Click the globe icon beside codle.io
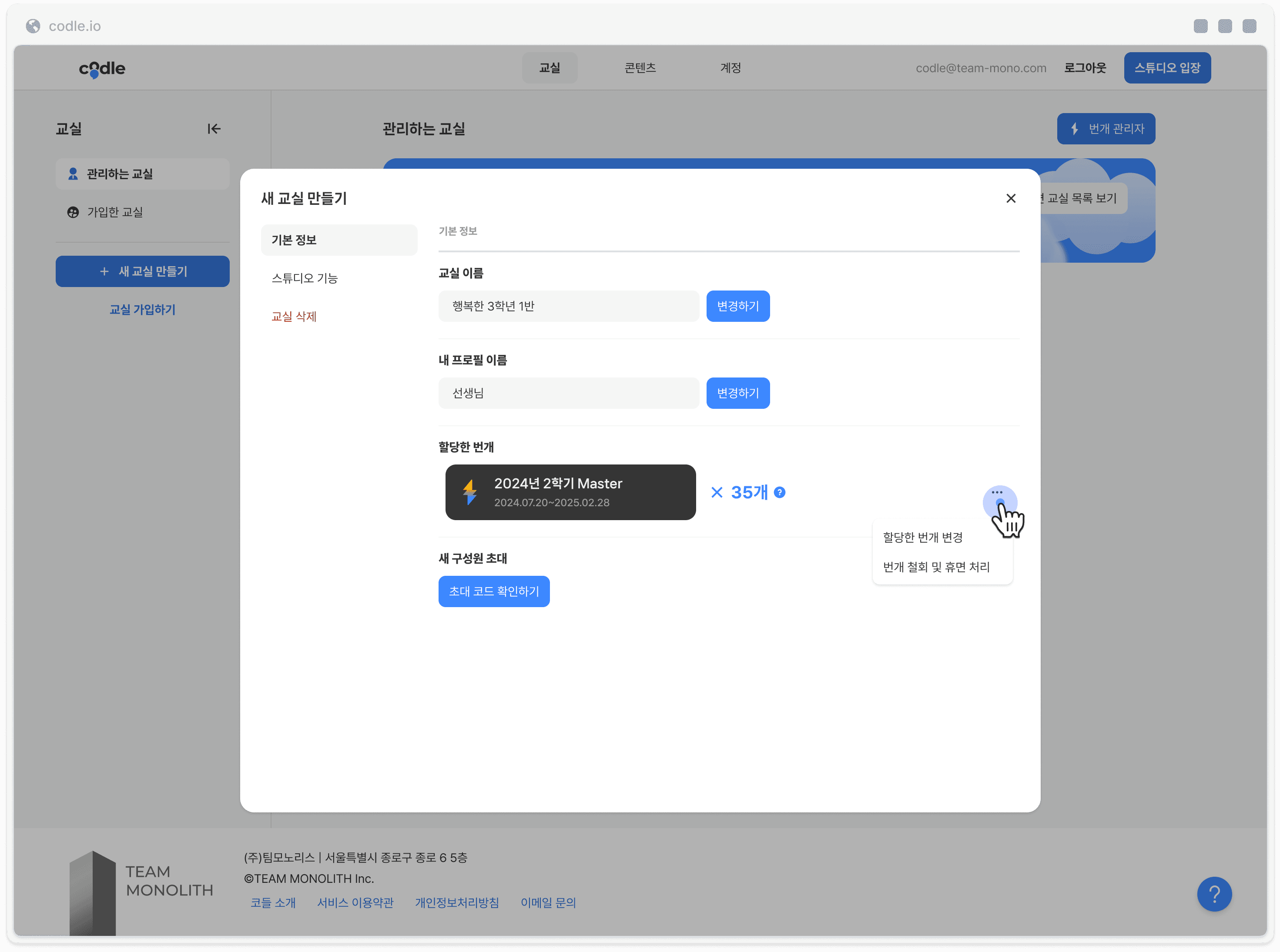 pyautogui.click(x=33, y=26)
